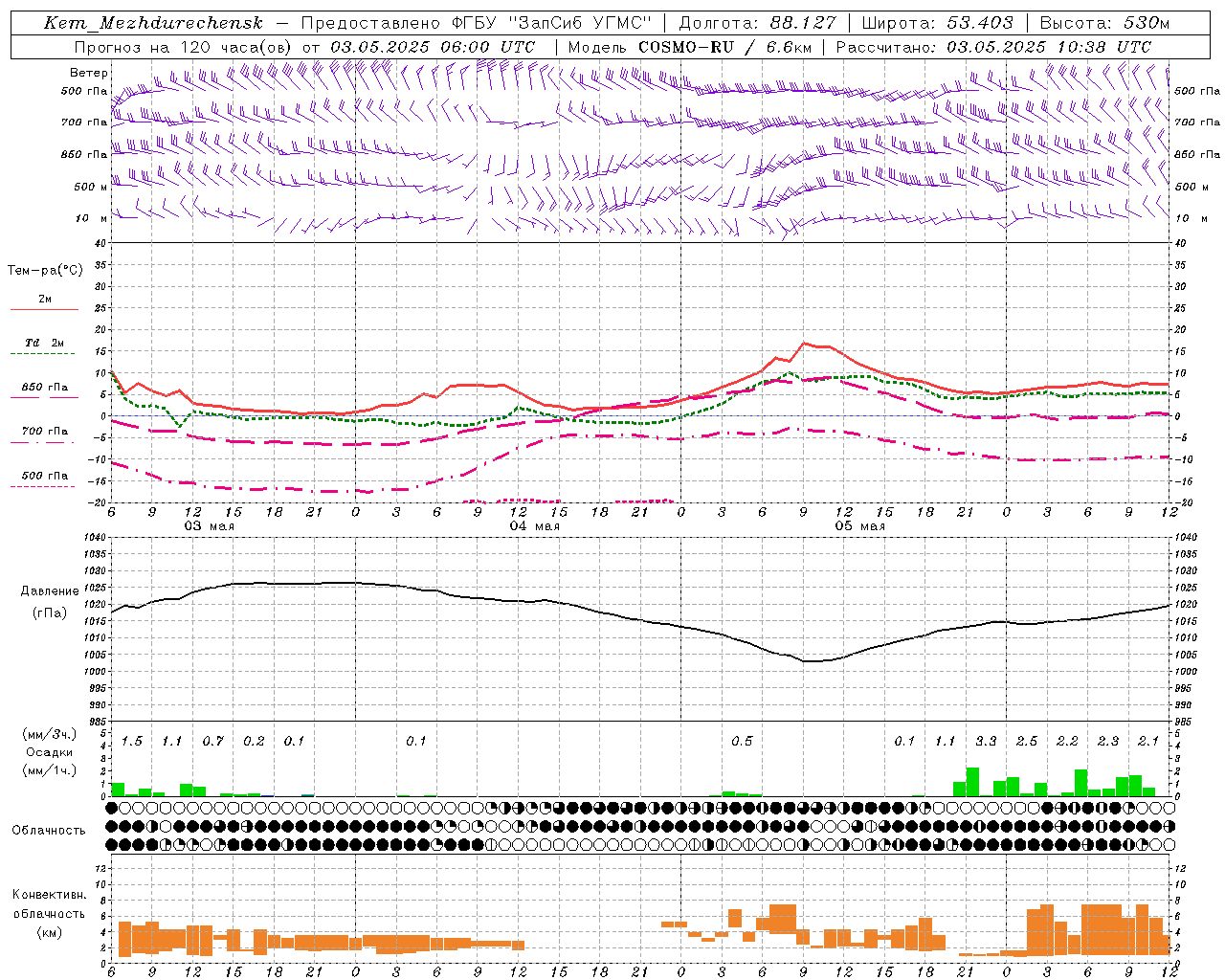This screenshot has height=980, width=1225.
Task: Click the Долгота: 88.127 value
Action: click(x=757, y=23)
